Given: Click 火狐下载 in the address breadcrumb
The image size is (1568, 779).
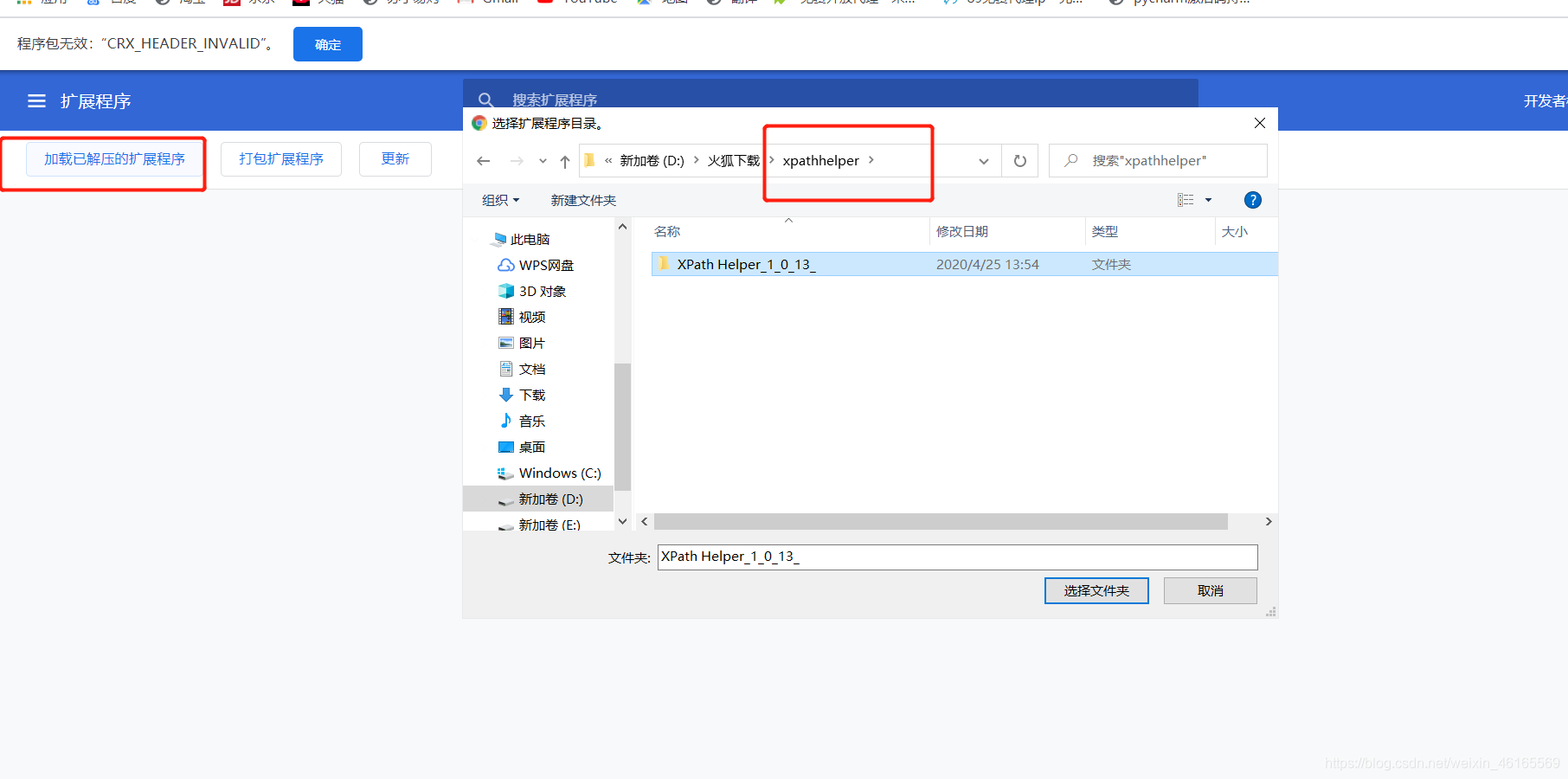Looking at the screenshot, I should pyautogui.click(x=733, y=161).
